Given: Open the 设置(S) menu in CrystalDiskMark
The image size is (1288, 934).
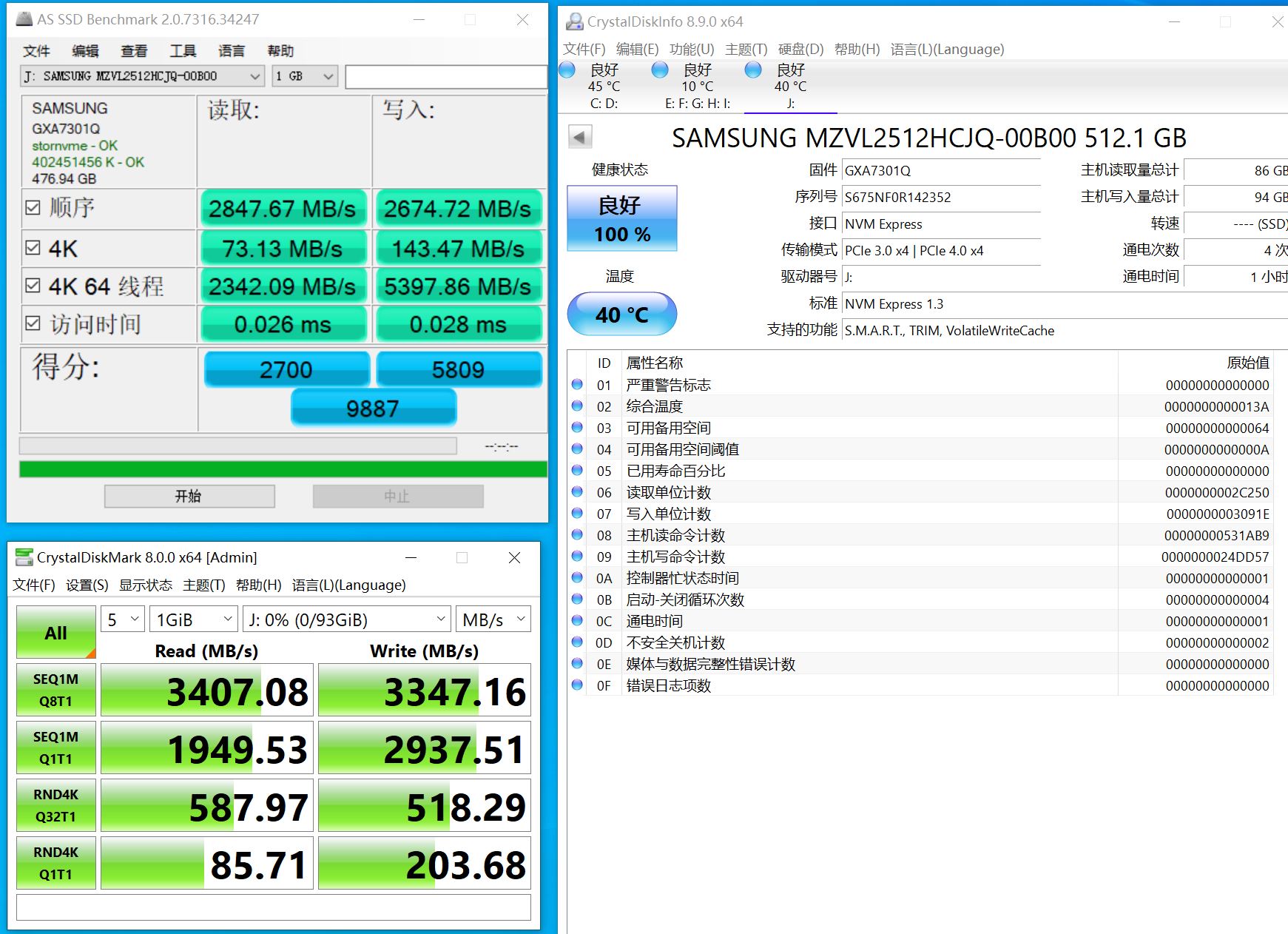Looking at the screenshot, I should [x=87, y=585].
